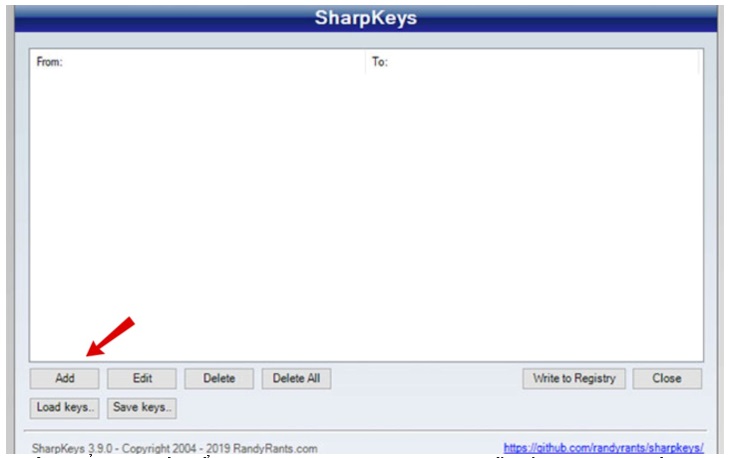Select the To: column header
This screenshot has height=458, width=754.
coord(532,62)
